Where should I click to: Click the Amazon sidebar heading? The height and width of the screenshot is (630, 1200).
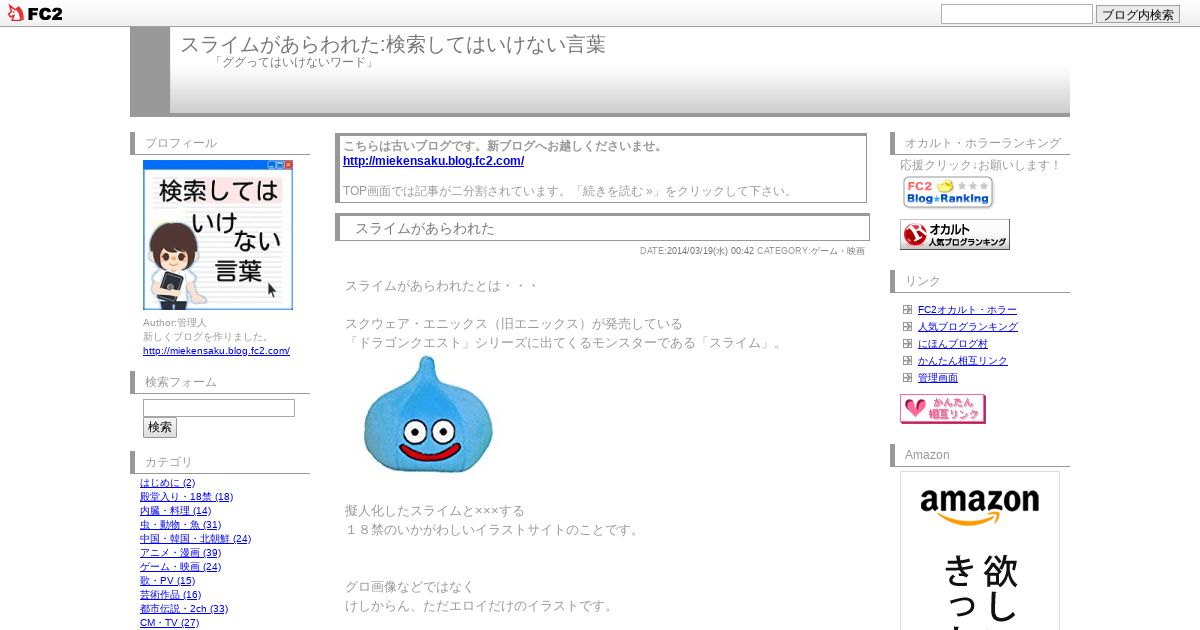(x=927, y=455)
